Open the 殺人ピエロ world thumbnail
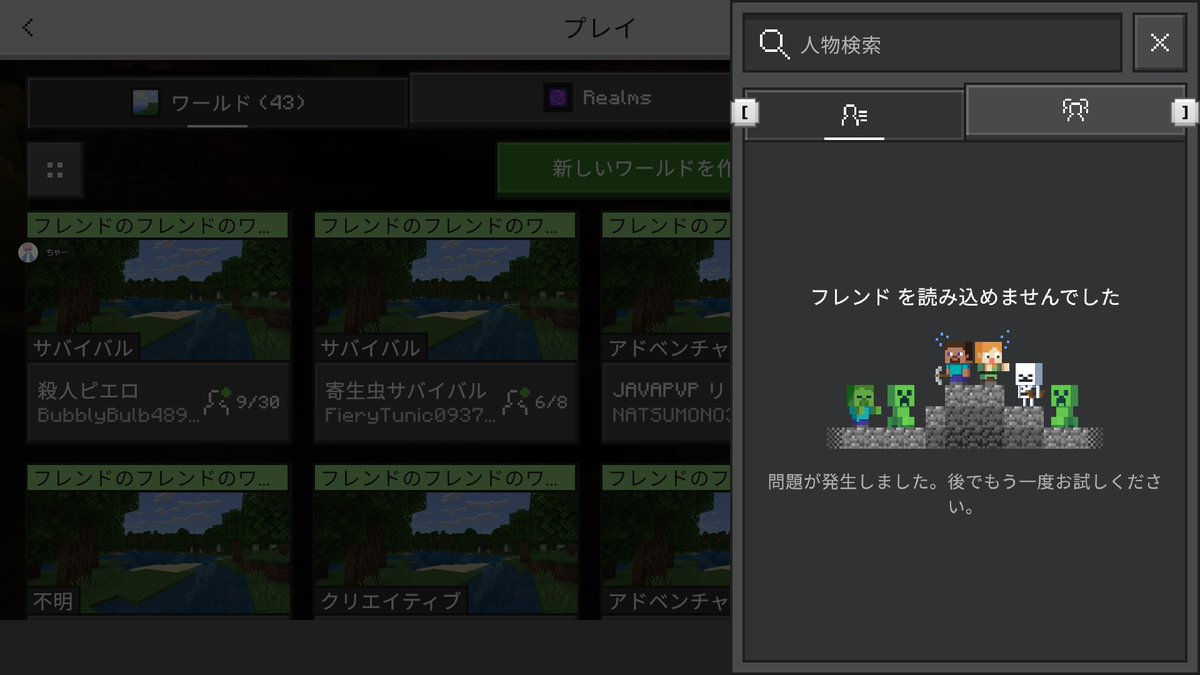The image size is (1200, 675). click(159, 299)
